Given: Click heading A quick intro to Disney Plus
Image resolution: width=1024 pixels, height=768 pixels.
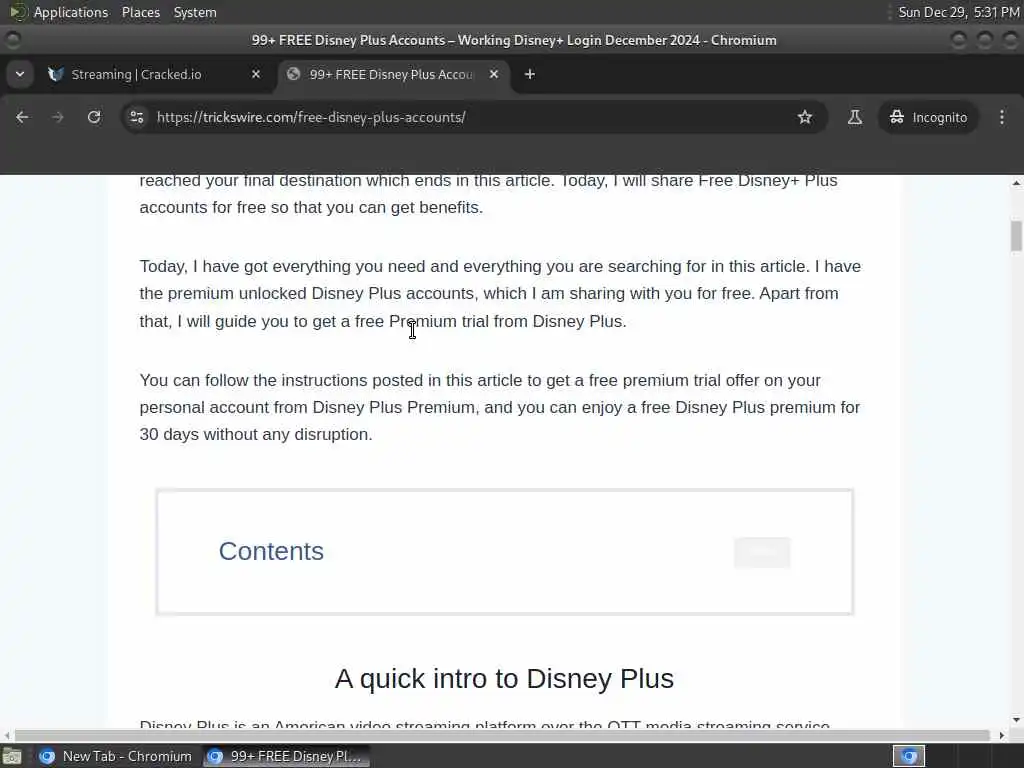Looking at the screenshot, I should tap(504, 679).
